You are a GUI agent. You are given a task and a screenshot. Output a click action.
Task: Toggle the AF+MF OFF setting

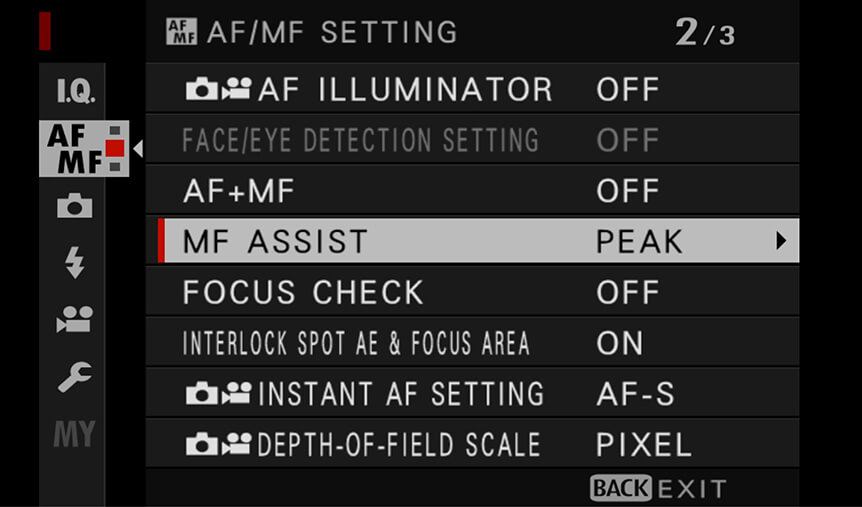point(628,191)
